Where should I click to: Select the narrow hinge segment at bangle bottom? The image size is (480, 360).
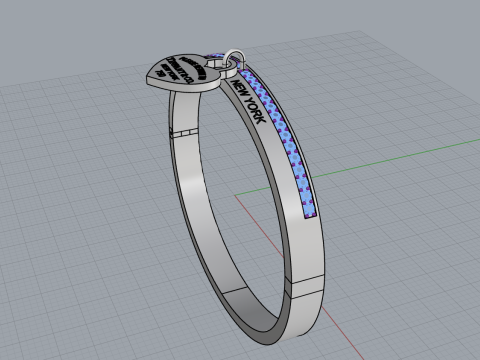(x=307, y=287)
